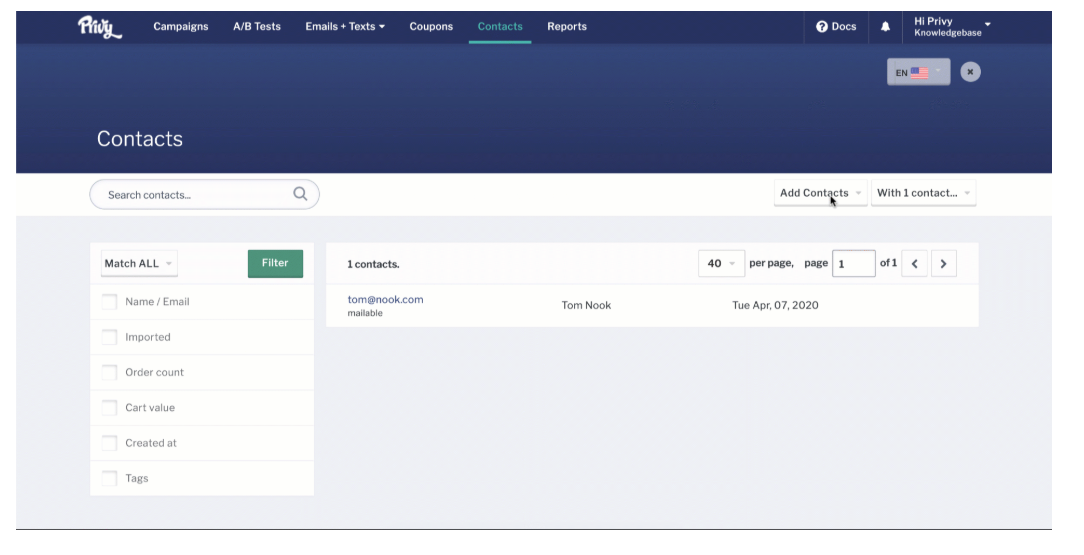
Task: Go to the Campaigns tab
Action: click(180, 27)
